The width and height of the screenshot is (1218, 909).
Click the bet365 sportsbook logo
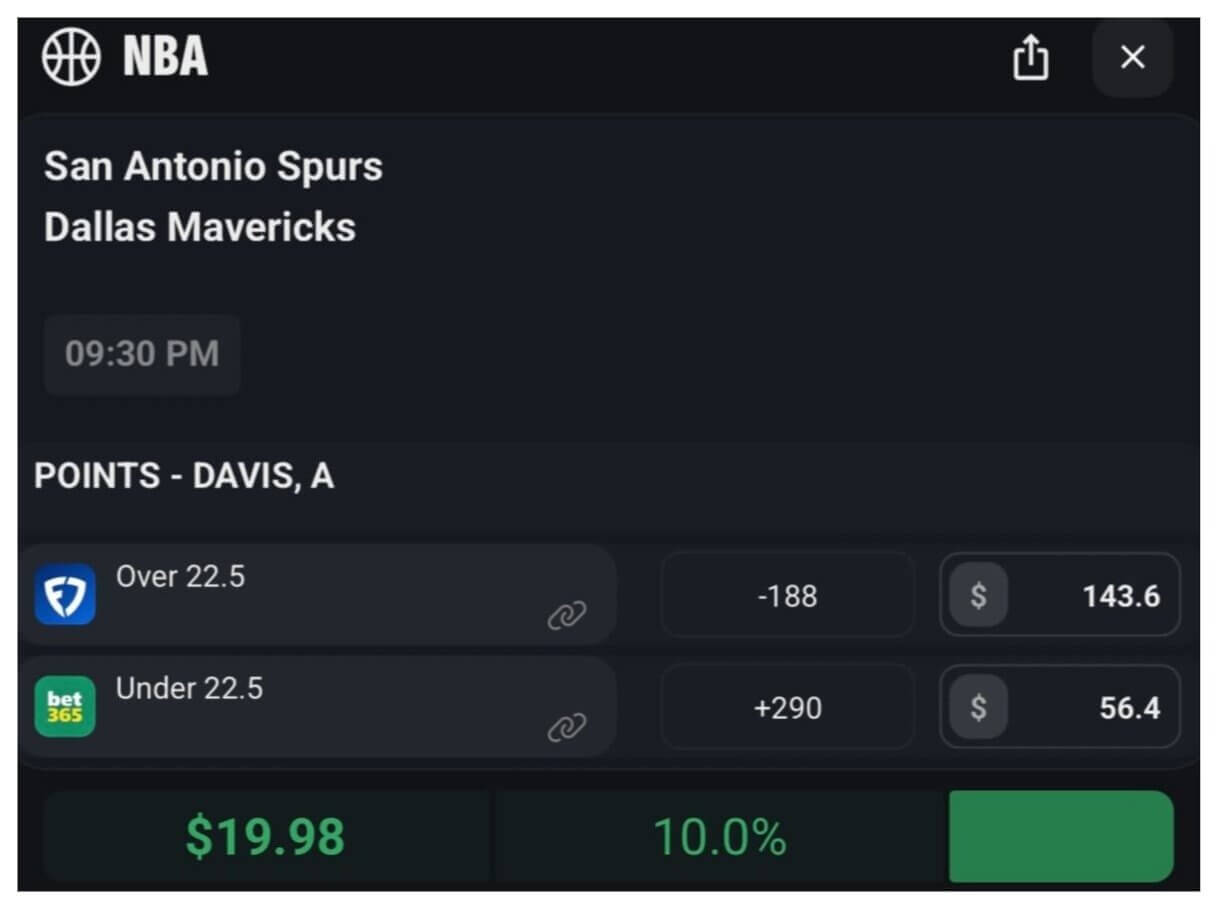65,707
